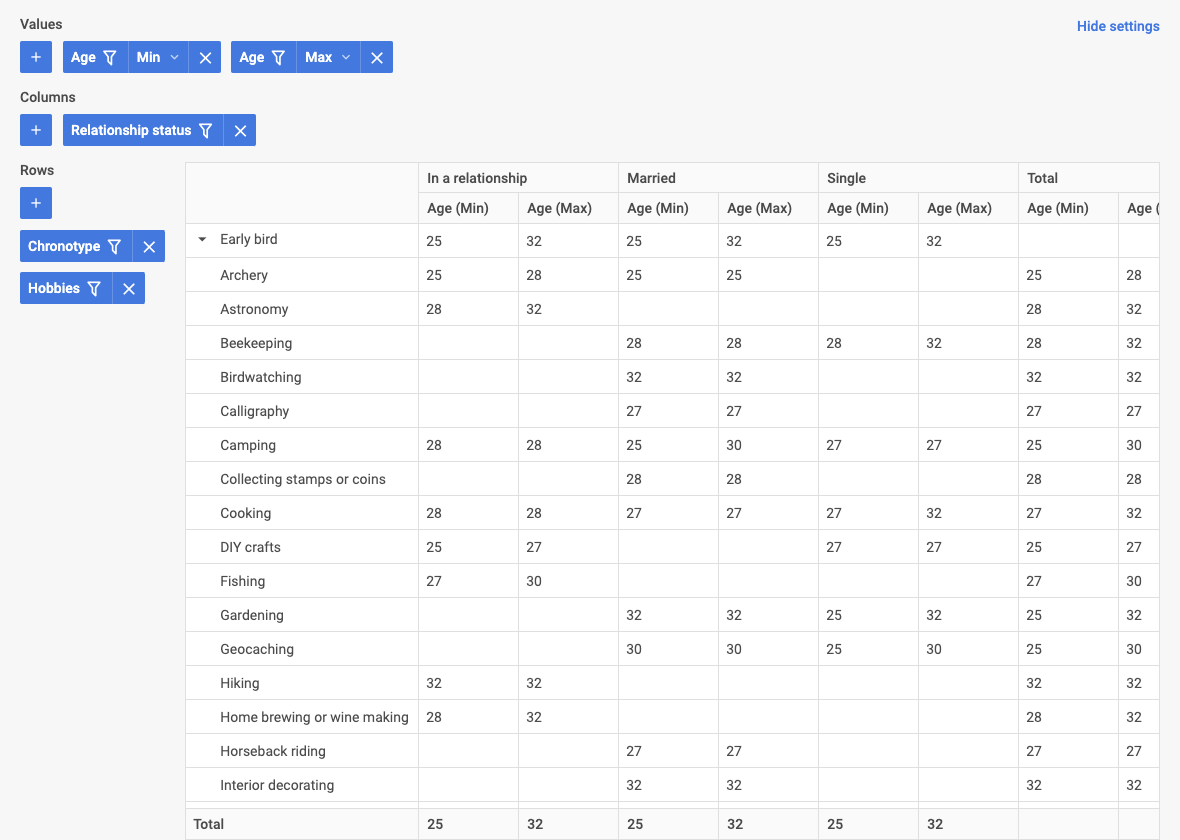Image resolution: width=1180 pixels, height=840 pixels.
Task: Open the Chronotype filter icon
Action: point(114,246)
